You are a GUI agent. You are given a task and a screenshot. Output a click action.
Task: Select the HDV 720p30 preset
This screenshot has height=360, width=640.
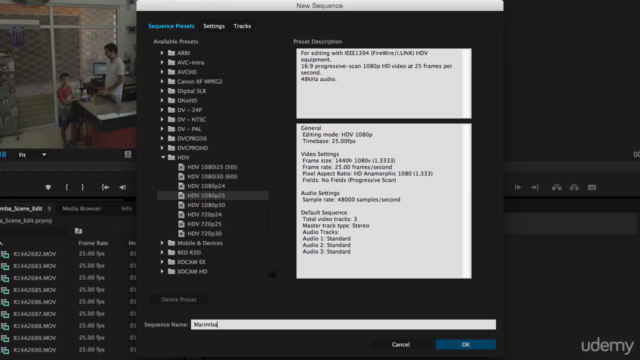pyautogui.click(x=204, y=233)
